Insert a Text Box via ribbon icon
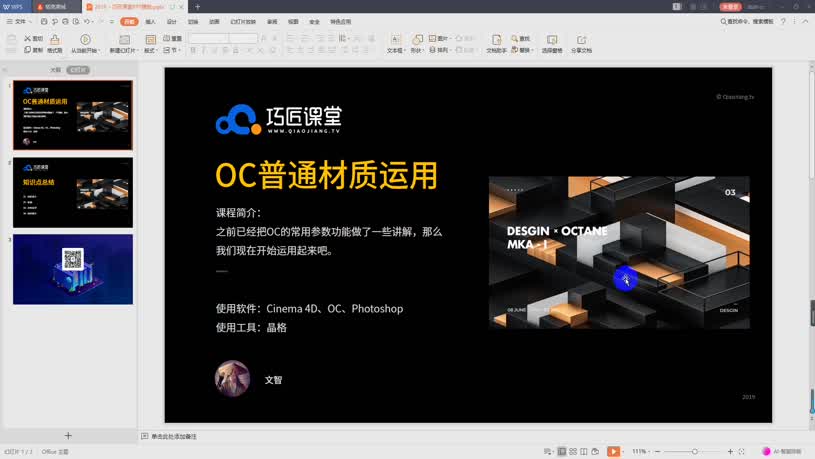Screen dimensions: 815x459 (x=396, y=40)
